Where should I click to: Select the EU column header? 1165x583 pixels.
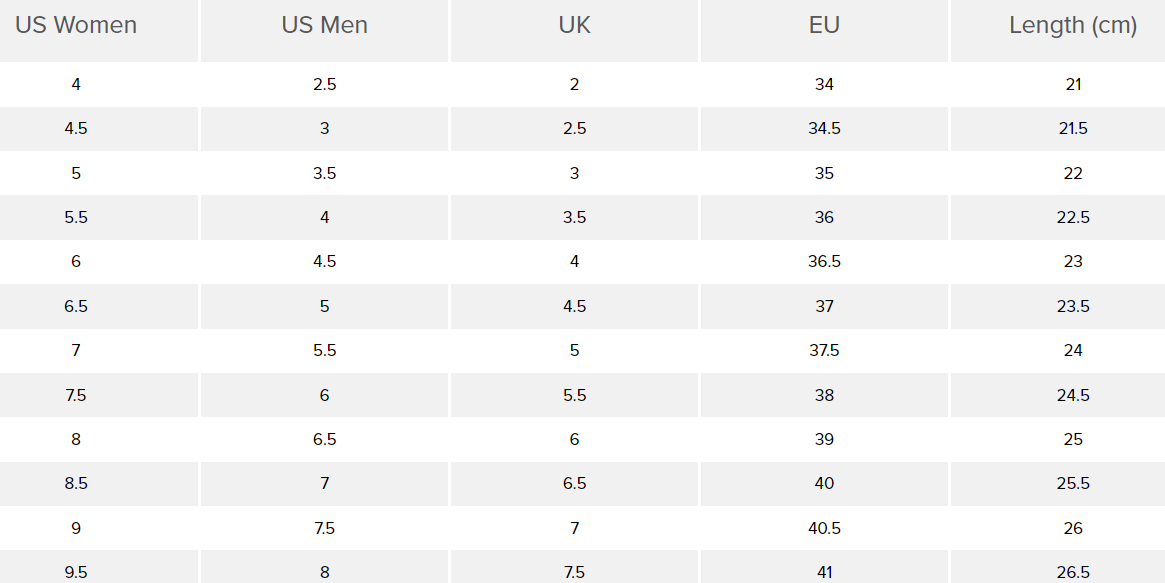[824, 25]
